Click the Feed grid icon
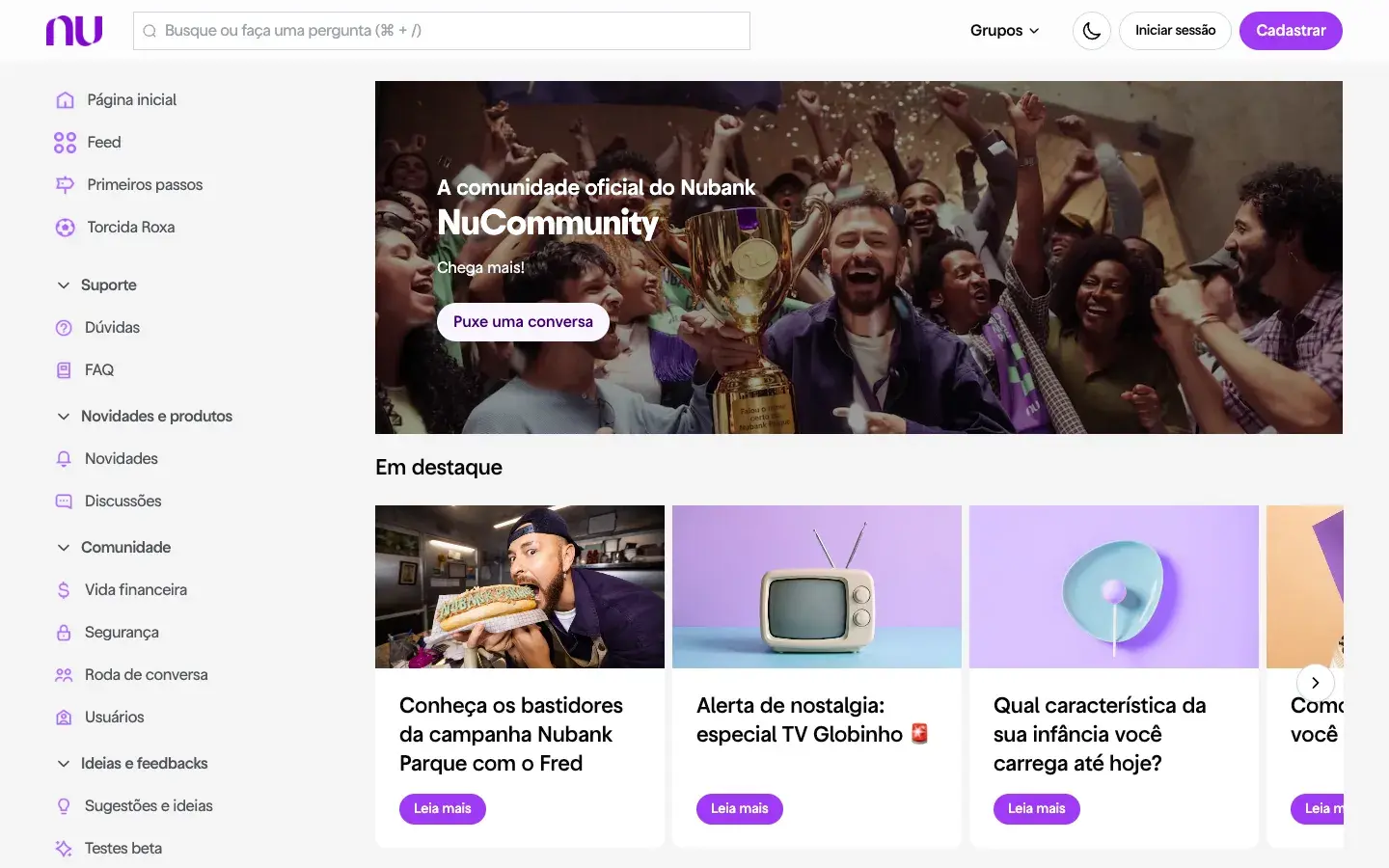The width and height of the screenshot is (1389, 868). pos(65,143)
